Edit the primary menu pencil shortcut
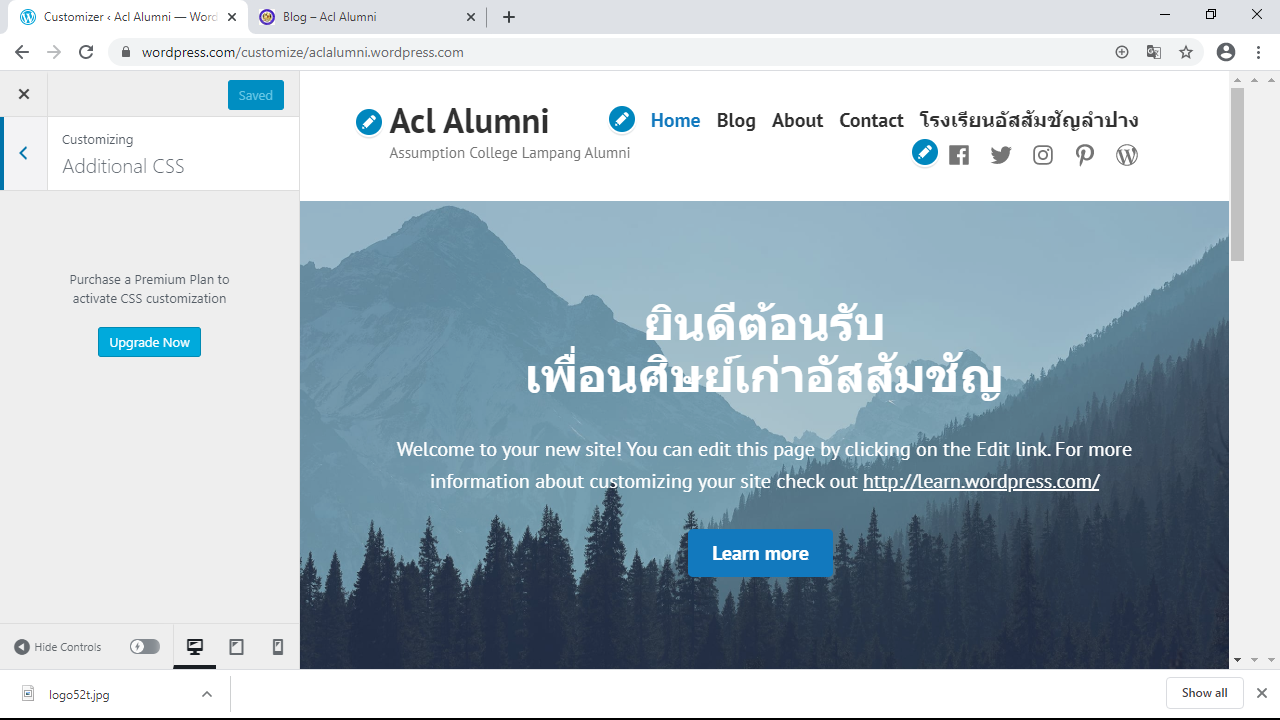 (x=622, y=120)
